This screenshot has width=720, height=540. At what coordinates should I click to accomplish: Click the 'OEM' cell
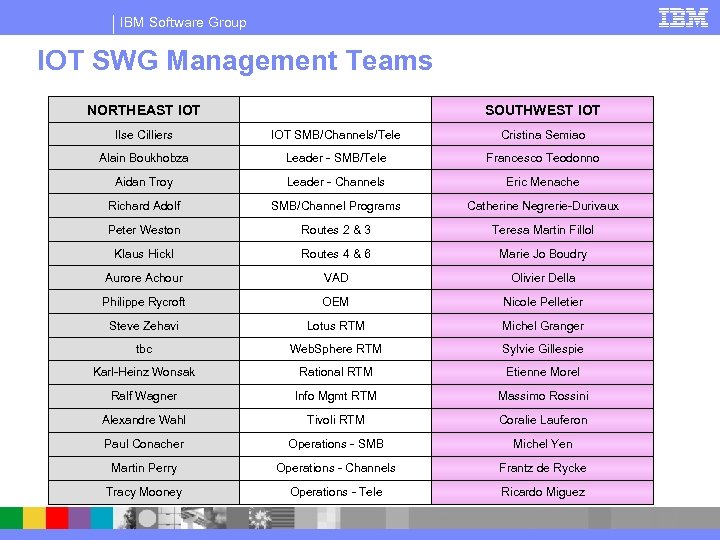pos(335,302)
